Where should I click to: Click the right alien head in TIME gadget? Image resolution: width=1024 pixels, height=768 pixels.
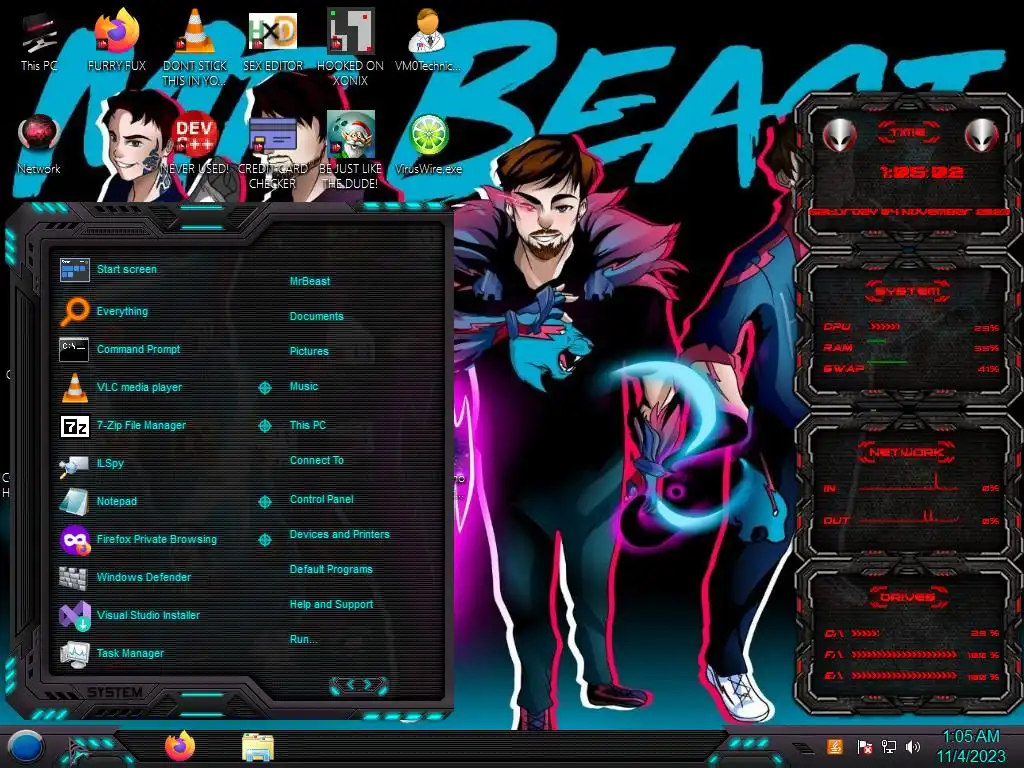click(x=980, y=136)
